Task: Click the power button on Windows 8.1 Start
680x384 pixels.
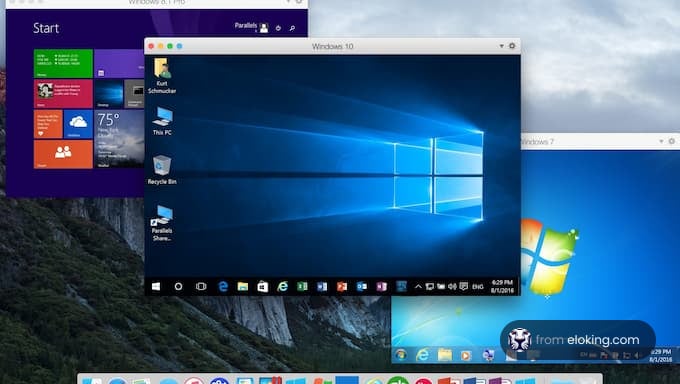Action: point(278,28)
